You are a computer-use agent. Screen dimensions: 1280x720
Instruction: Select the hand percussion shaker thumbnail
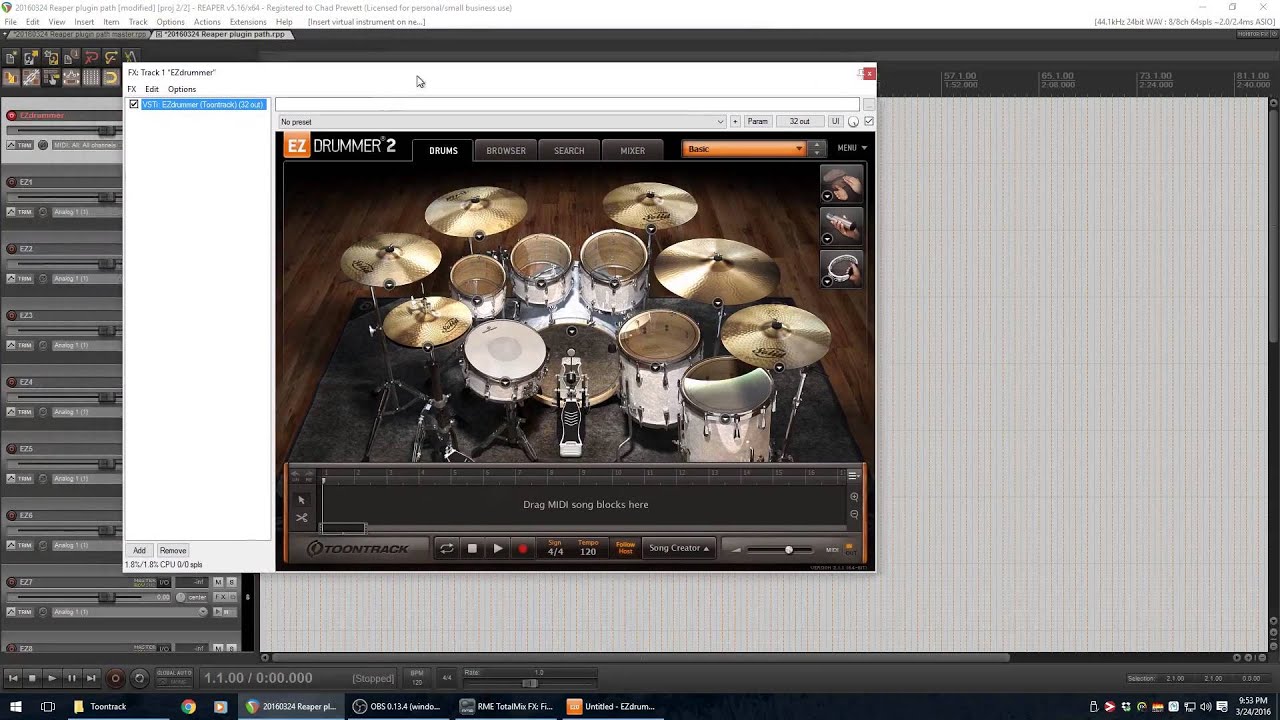point(841,226)
